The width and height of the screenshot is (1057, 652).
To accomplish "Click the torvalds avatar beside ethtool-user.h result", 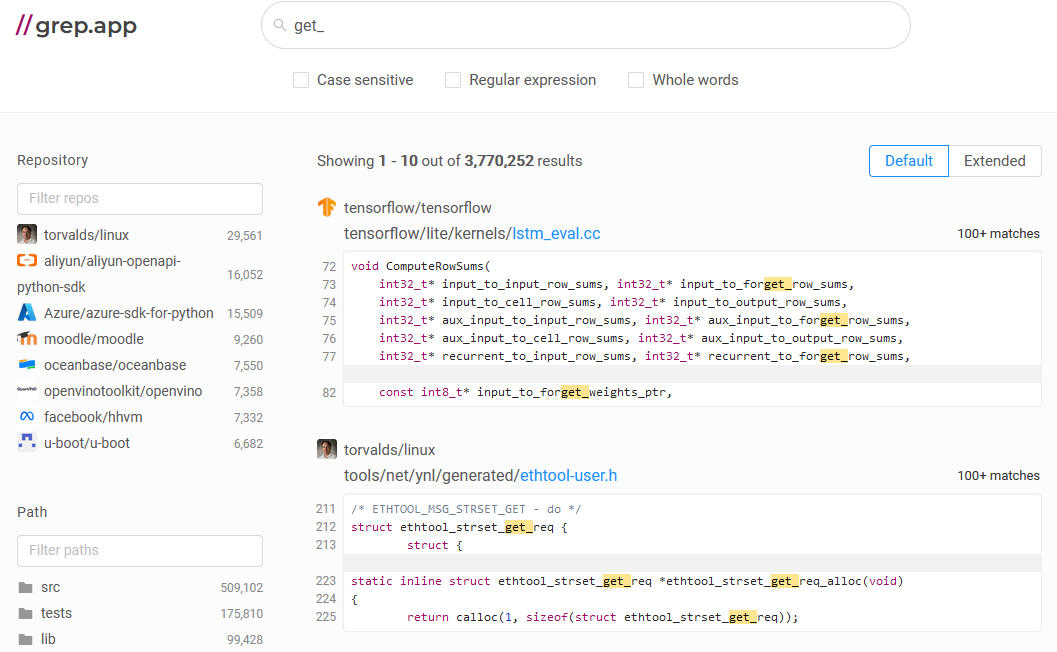I will pos(327,449).
